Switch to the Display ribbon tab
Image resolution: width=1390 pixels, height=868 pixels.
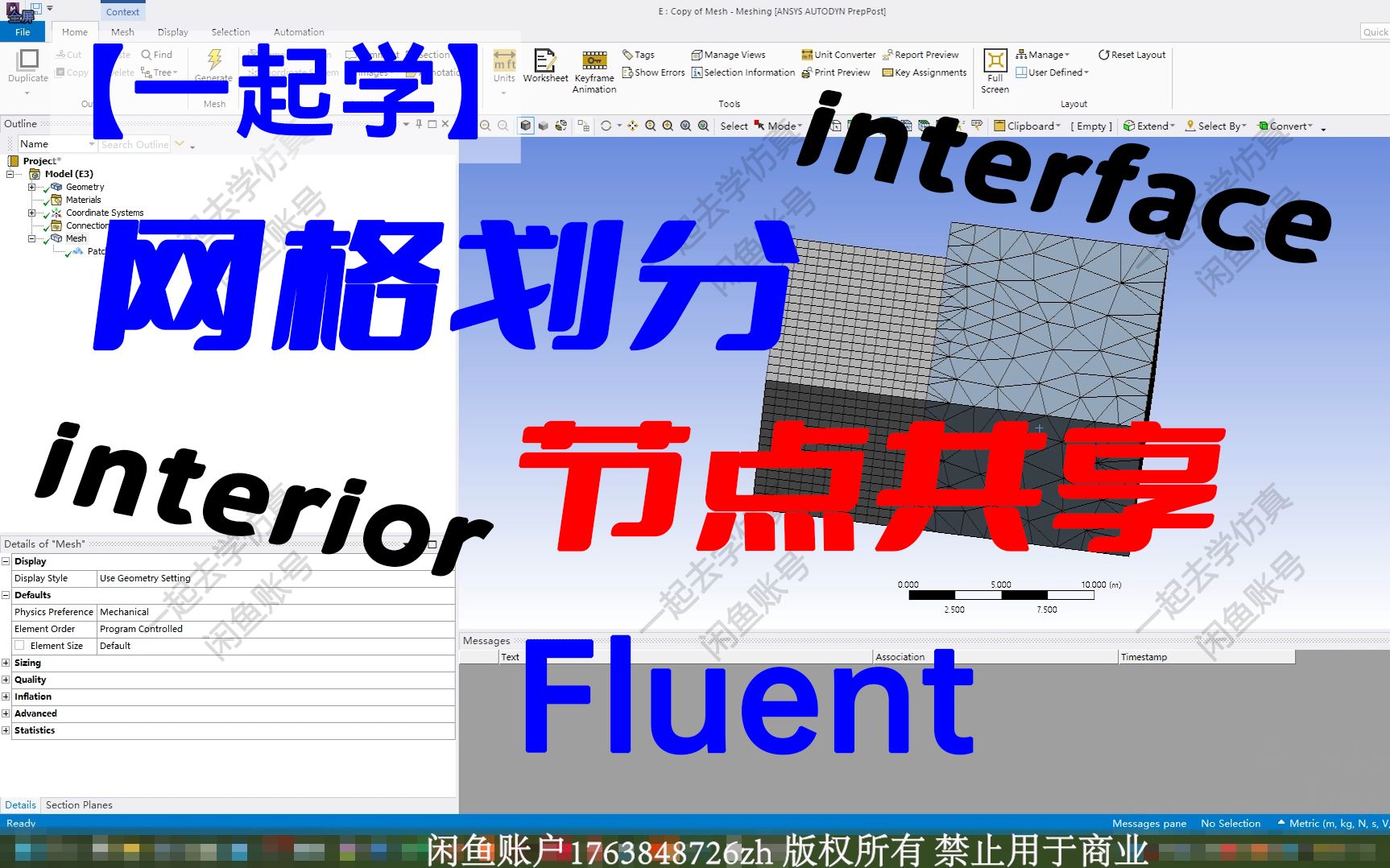coord(172,32)
